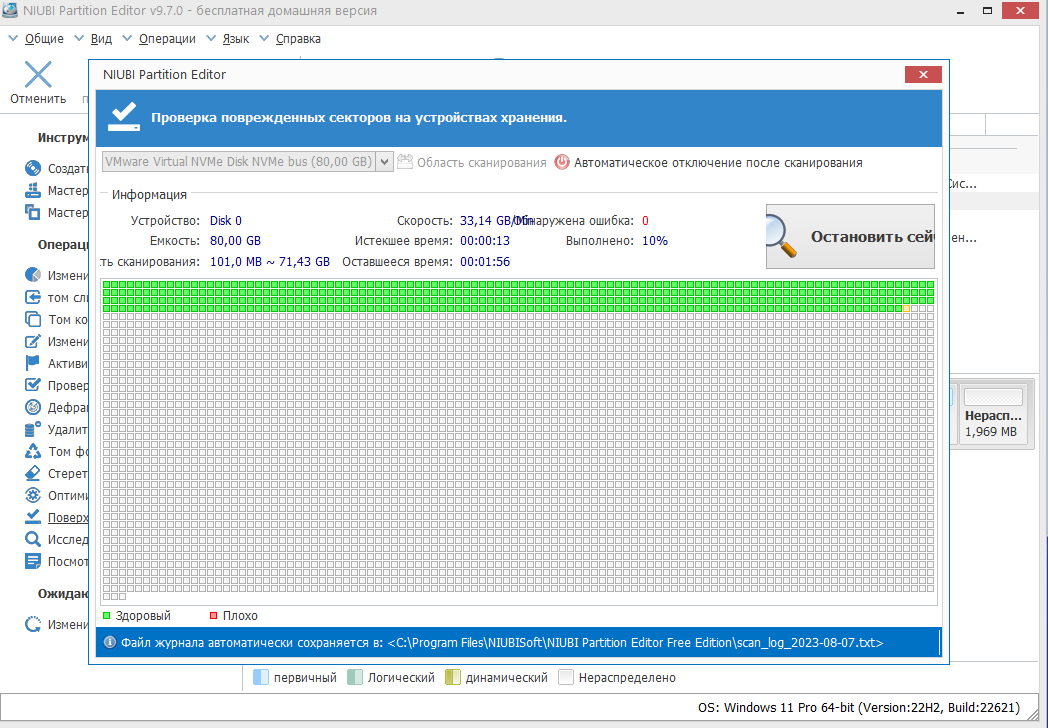The width and height of the screenshot is (1048, 728).
Task: Click the recycle icon beside Том фо
Action: coord(33,451)
